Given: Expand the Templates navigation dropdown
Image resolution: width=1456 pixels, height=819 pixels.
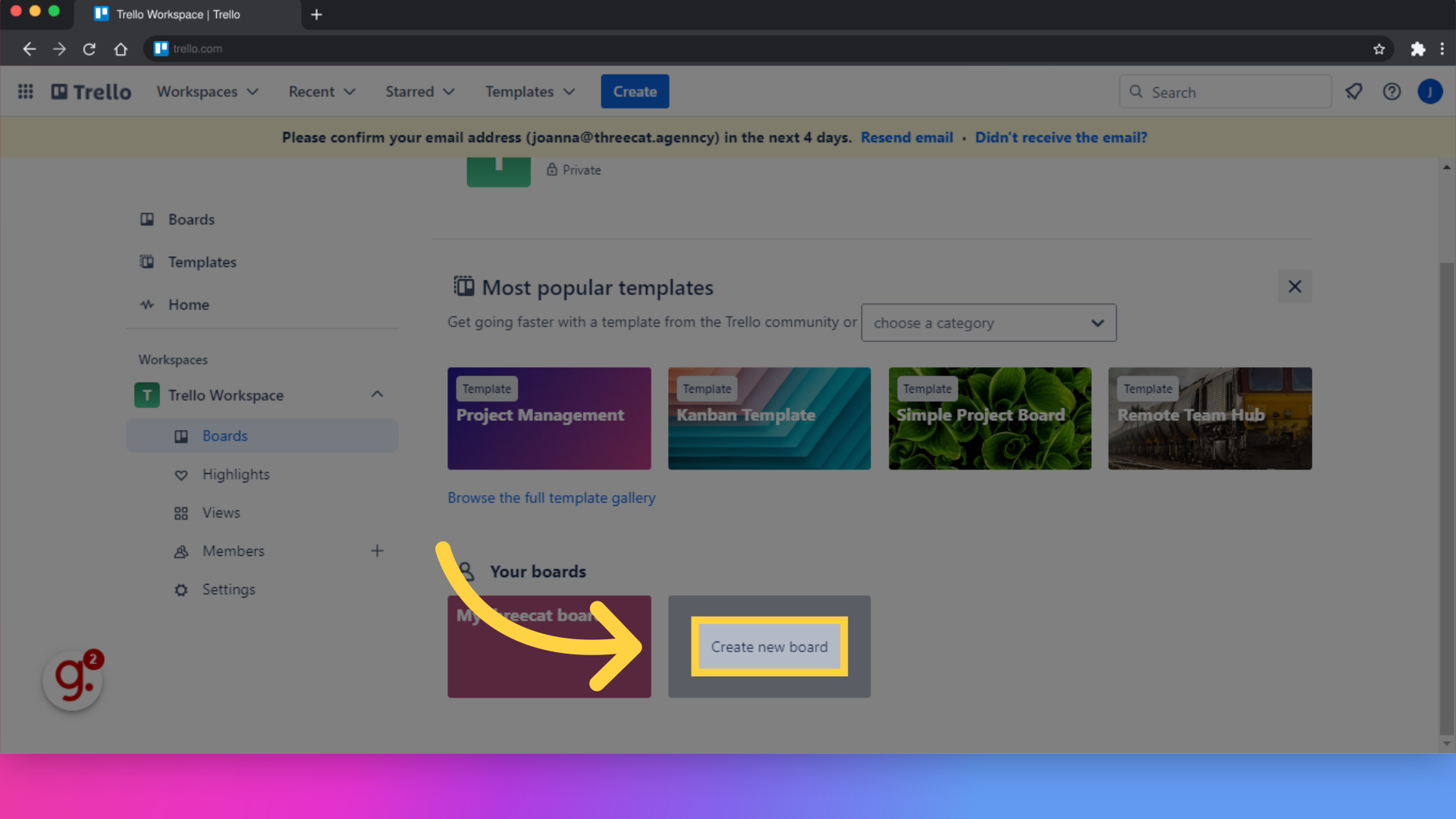Looking at the screenshot, I should (x=529, y=91).
